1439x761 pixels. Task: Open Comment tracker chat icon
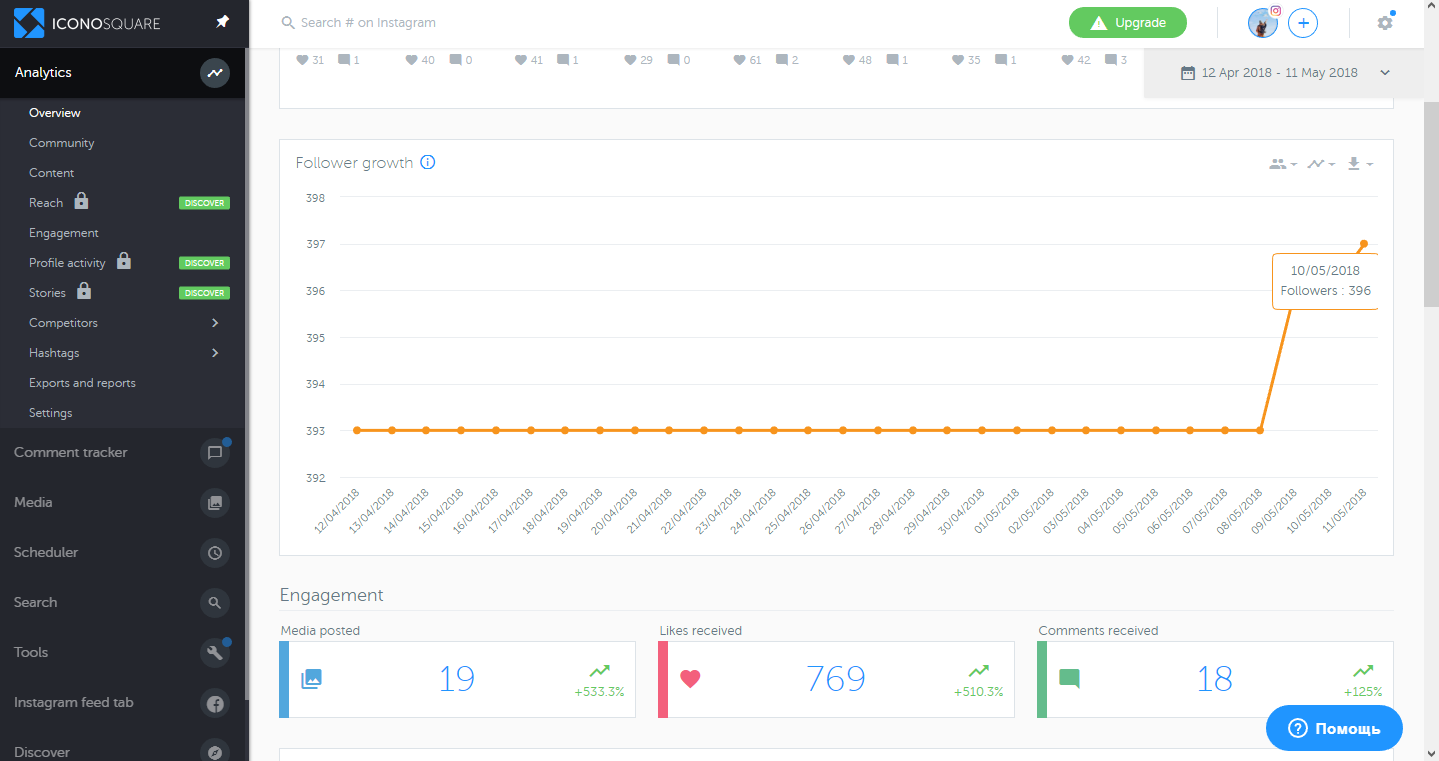click(214, 453)
